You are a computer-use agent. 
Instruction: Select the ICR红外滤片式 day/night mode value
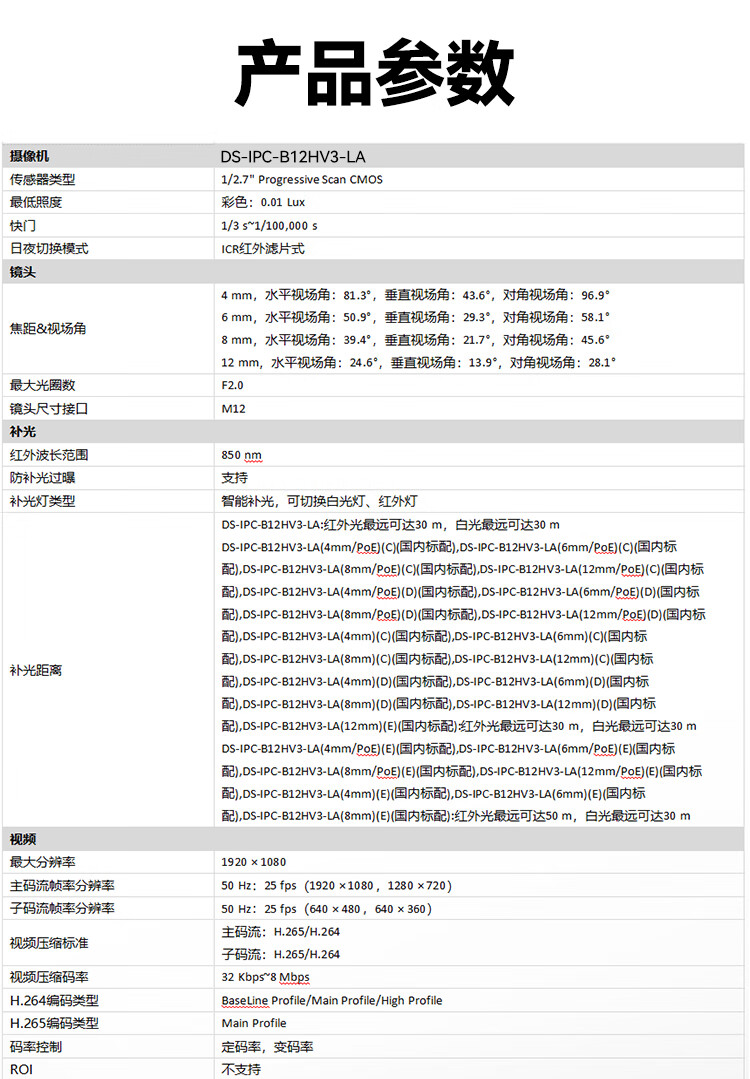click(263, 249)
